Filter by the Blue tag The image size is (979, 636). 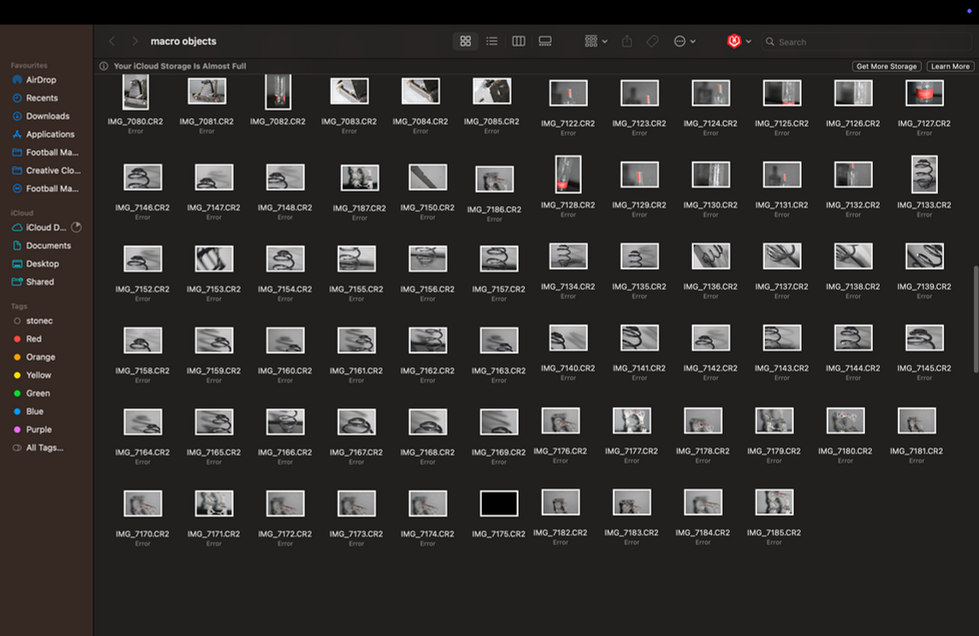click(x=34, y=411)
